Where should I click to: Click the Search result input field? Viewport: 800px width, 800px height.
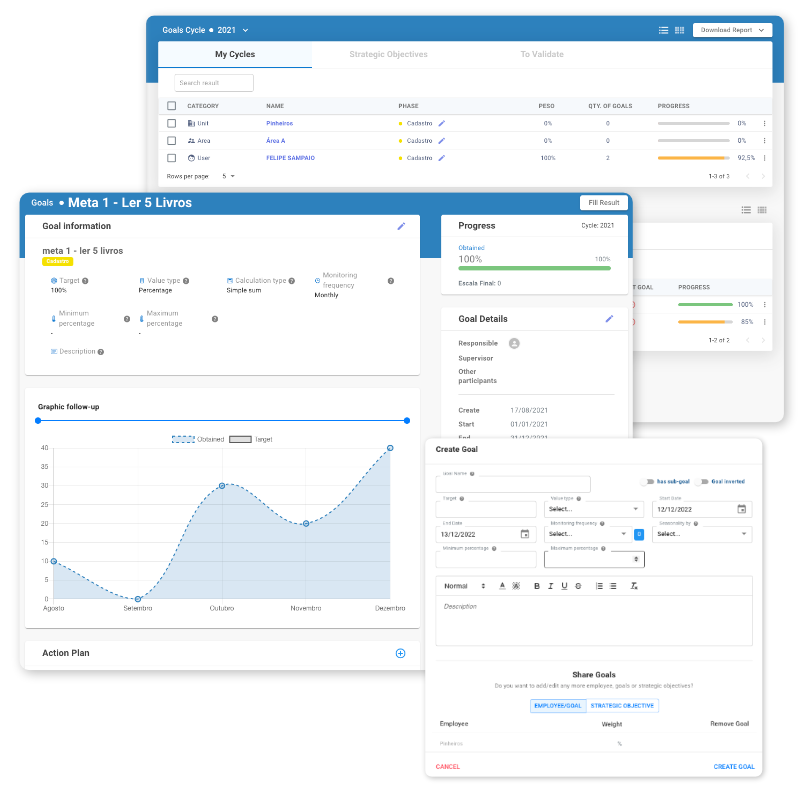[x=214, y=83]
